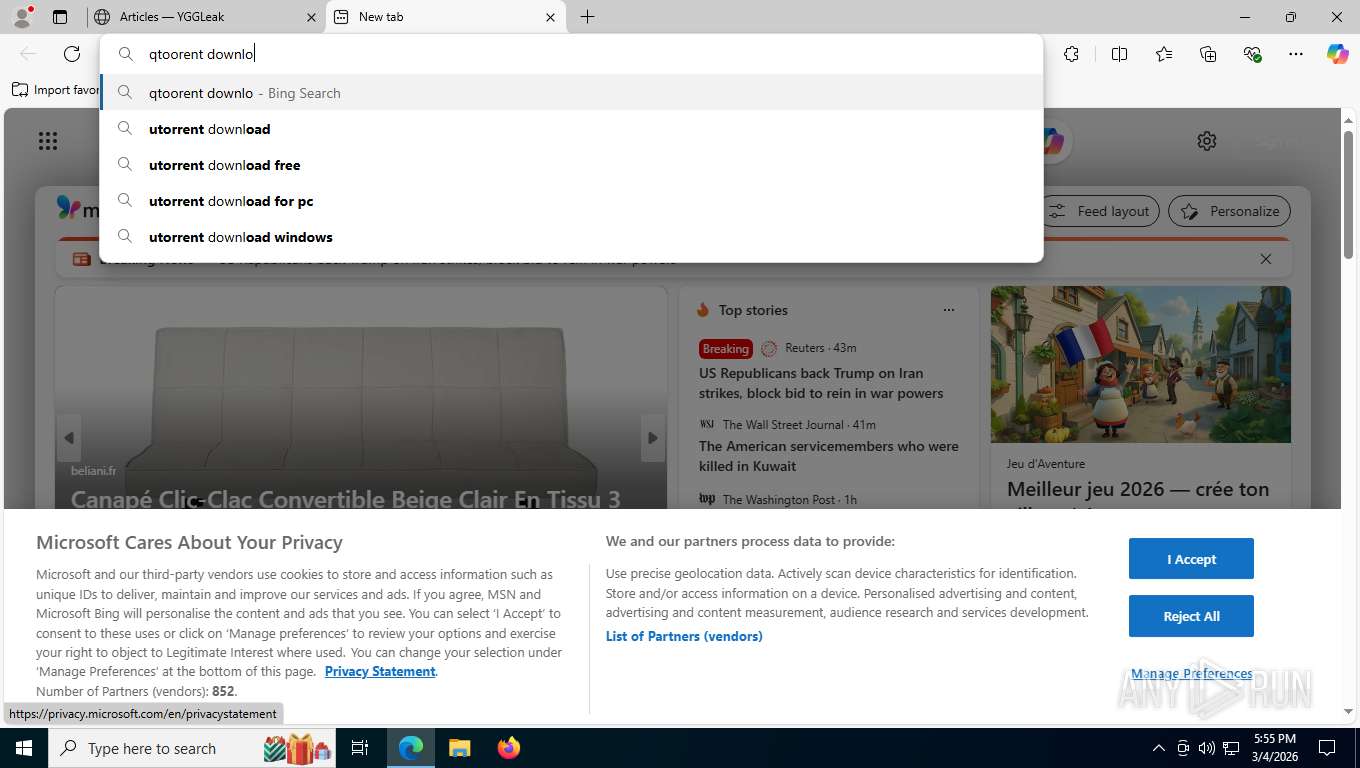Launch Firefox from the taskbar
Viewport: 1360px width, 768px height.
click(509, 748)
